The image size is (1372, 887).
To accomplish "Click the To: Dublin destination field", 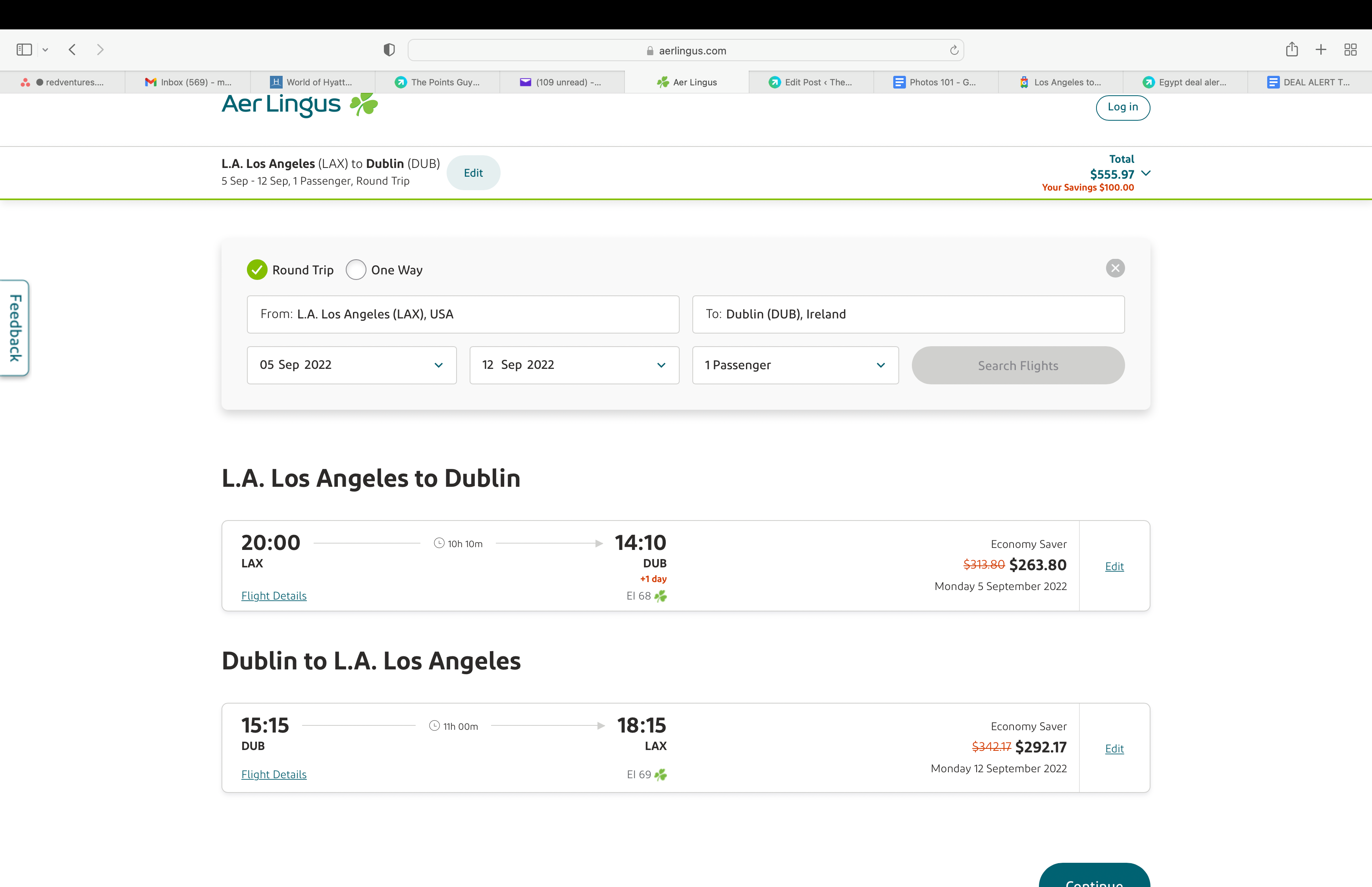I will click(x=908, y=314).
